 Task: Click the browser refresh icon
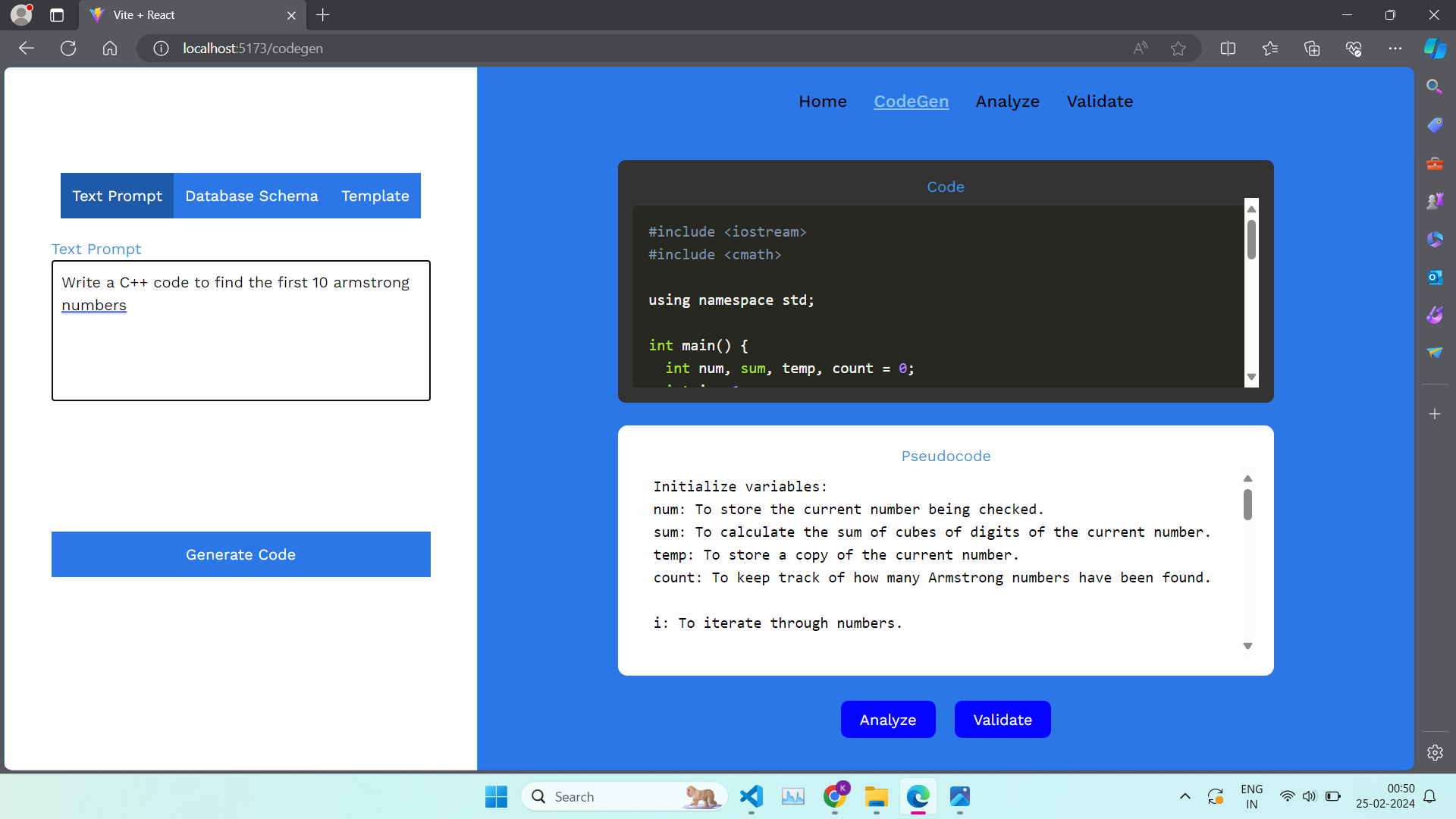point(68,49)
